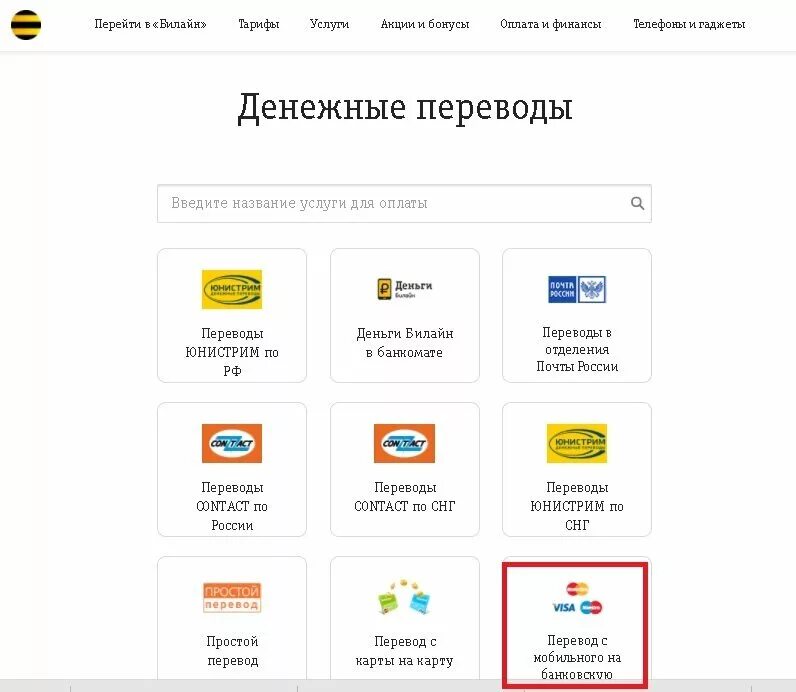Screen dimensions: 796x692
Task: Open the Услуги menu item
Action: (x=329, y=24)
